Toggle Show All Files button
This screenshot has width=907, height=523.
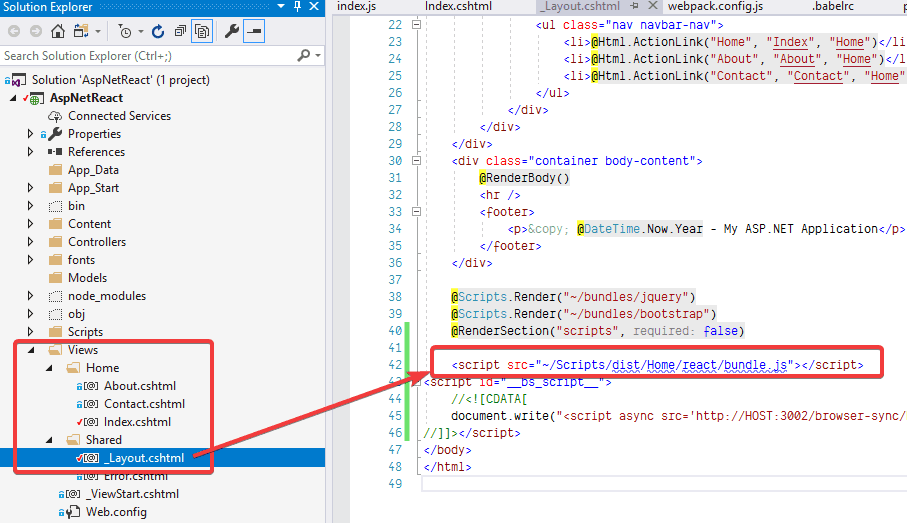click(201, 32)
